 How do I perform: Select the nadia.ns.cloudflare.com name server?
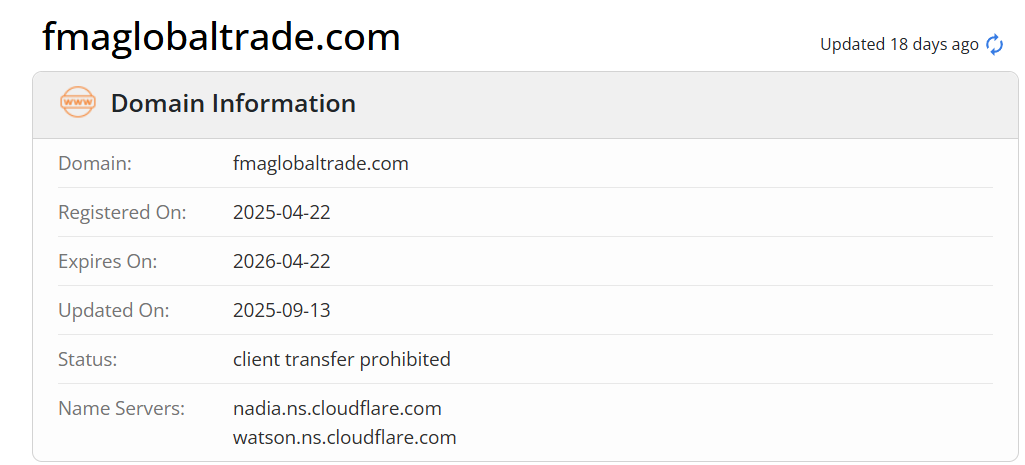coord(337,408)
